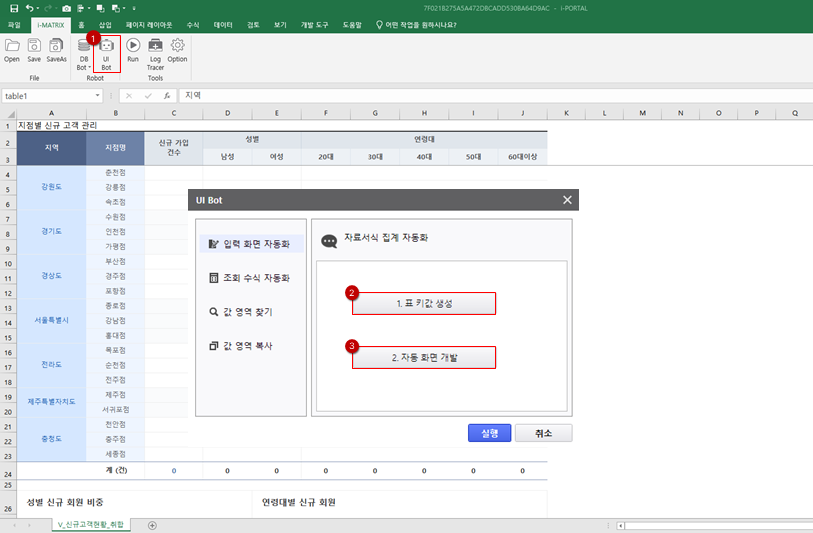This screenshot has width=813, height=533.
Task: Expand the undo history dropdown arrow
Action: [39, 8]
